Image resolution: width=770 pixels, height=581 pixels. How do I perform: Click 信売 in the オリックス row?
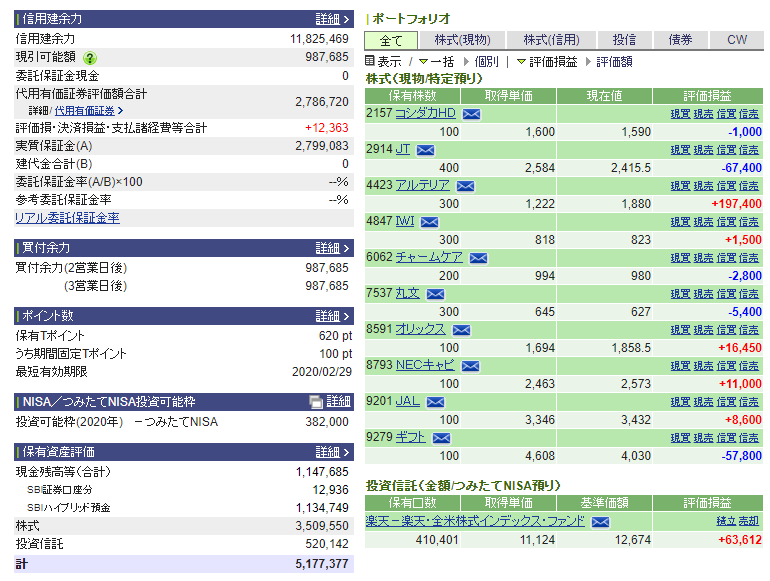coord(749,330)
